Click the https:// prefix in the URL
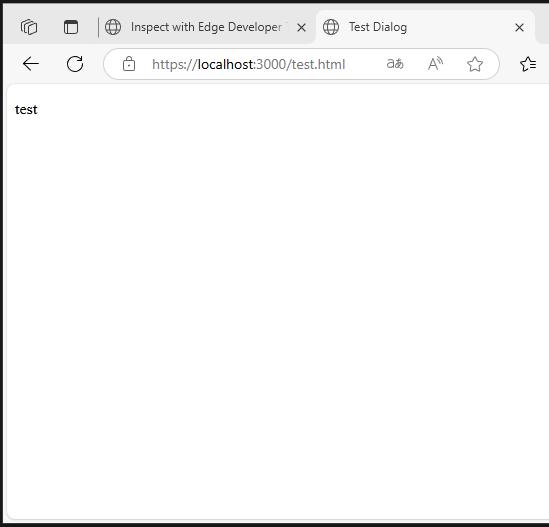 pos(175,65)
